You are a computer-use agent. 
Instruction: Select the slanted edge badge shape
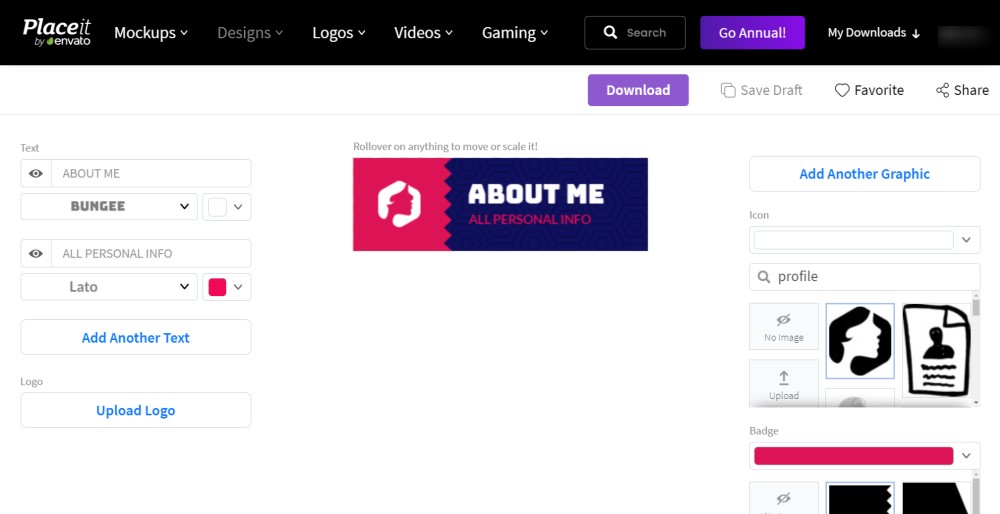click(937, 498)
